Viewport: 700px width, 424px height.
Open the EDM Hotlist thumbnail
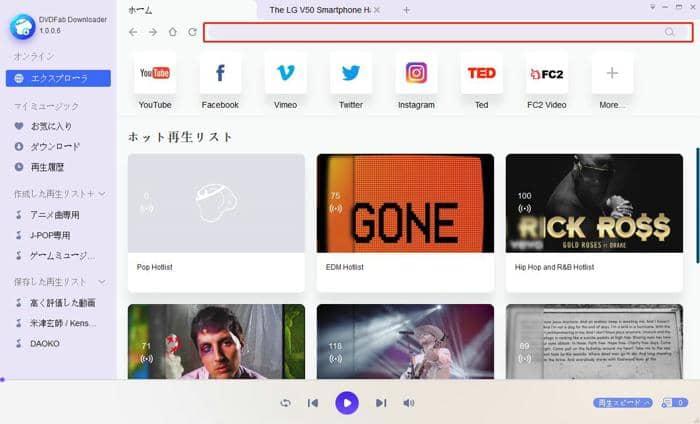pyautogui.click(x=405, y=202)
